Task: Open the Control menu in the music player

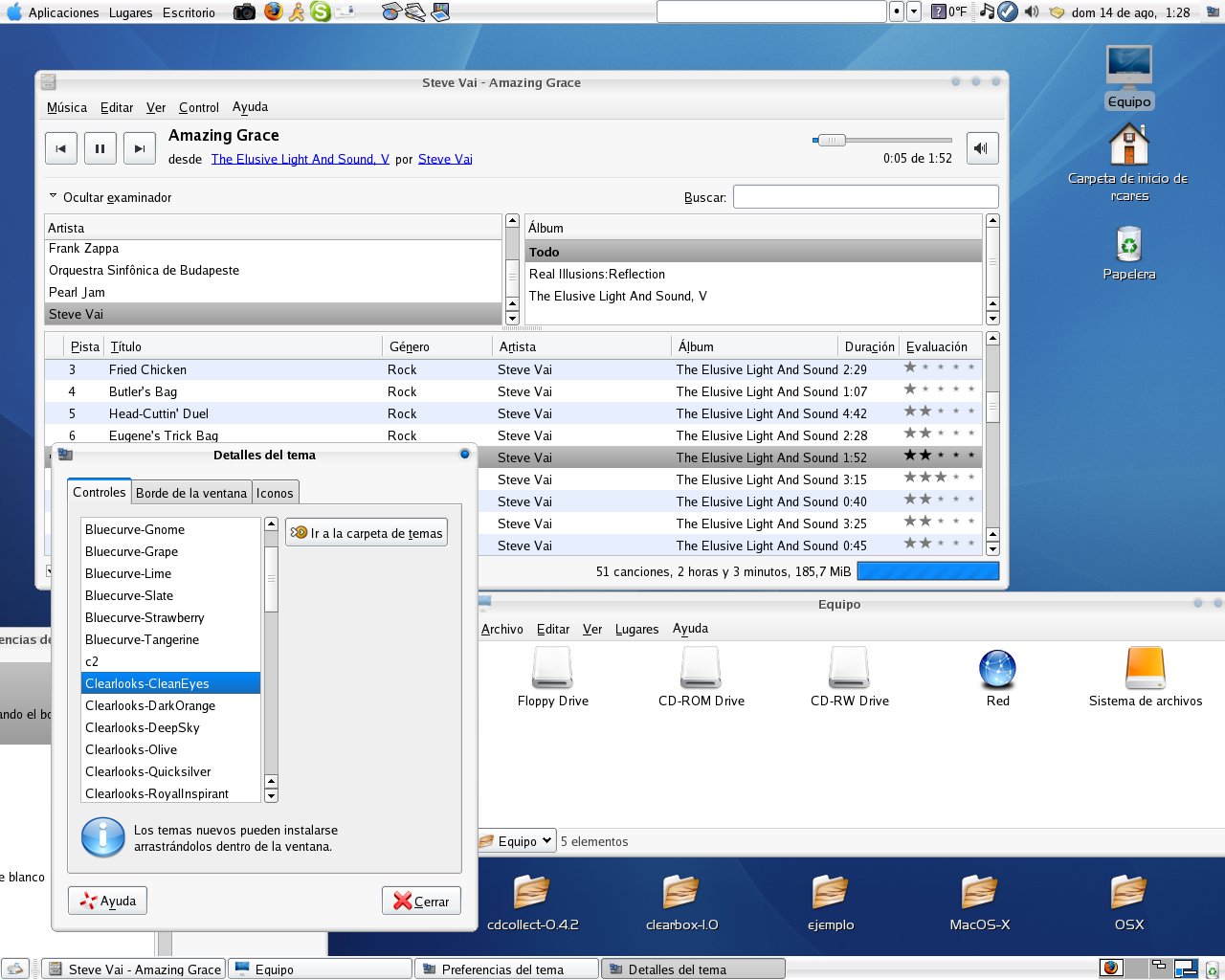Action: coord(199,107)
